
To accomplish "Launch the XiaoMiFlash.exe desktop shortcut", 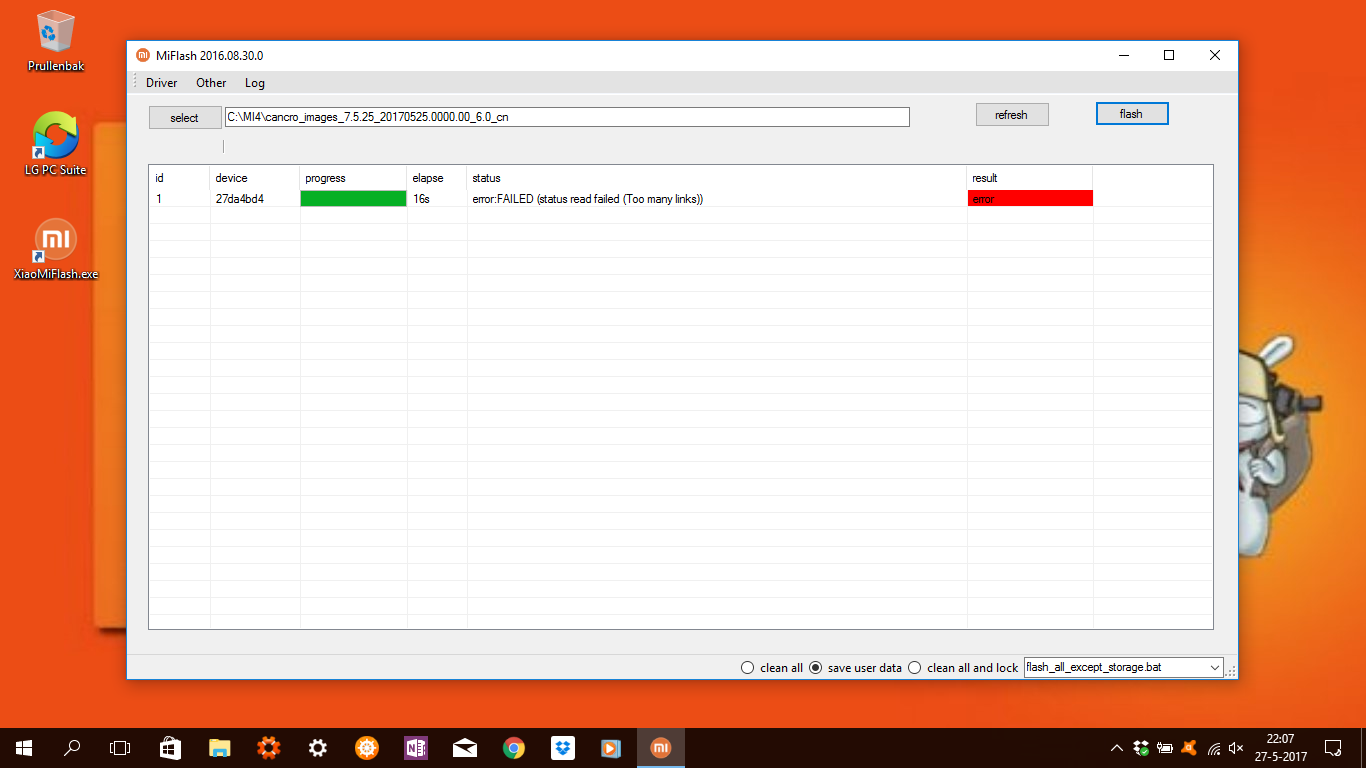I will click(56, 250).
